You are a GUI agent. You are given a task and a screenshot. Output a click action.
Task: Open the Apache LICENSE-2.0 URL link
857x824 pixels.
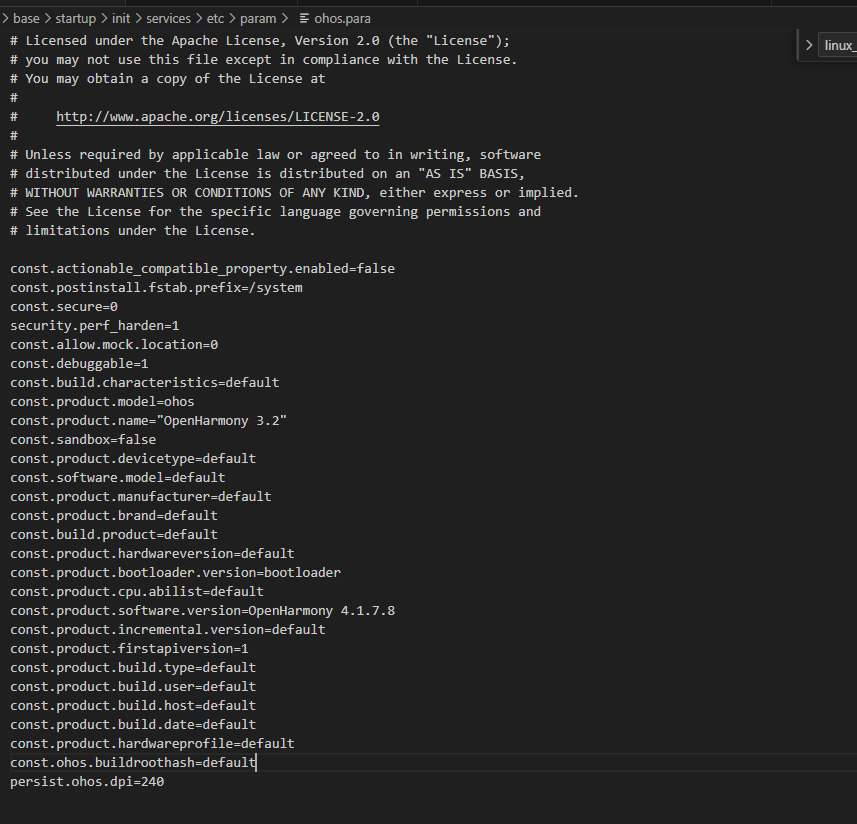click(218, 117)
